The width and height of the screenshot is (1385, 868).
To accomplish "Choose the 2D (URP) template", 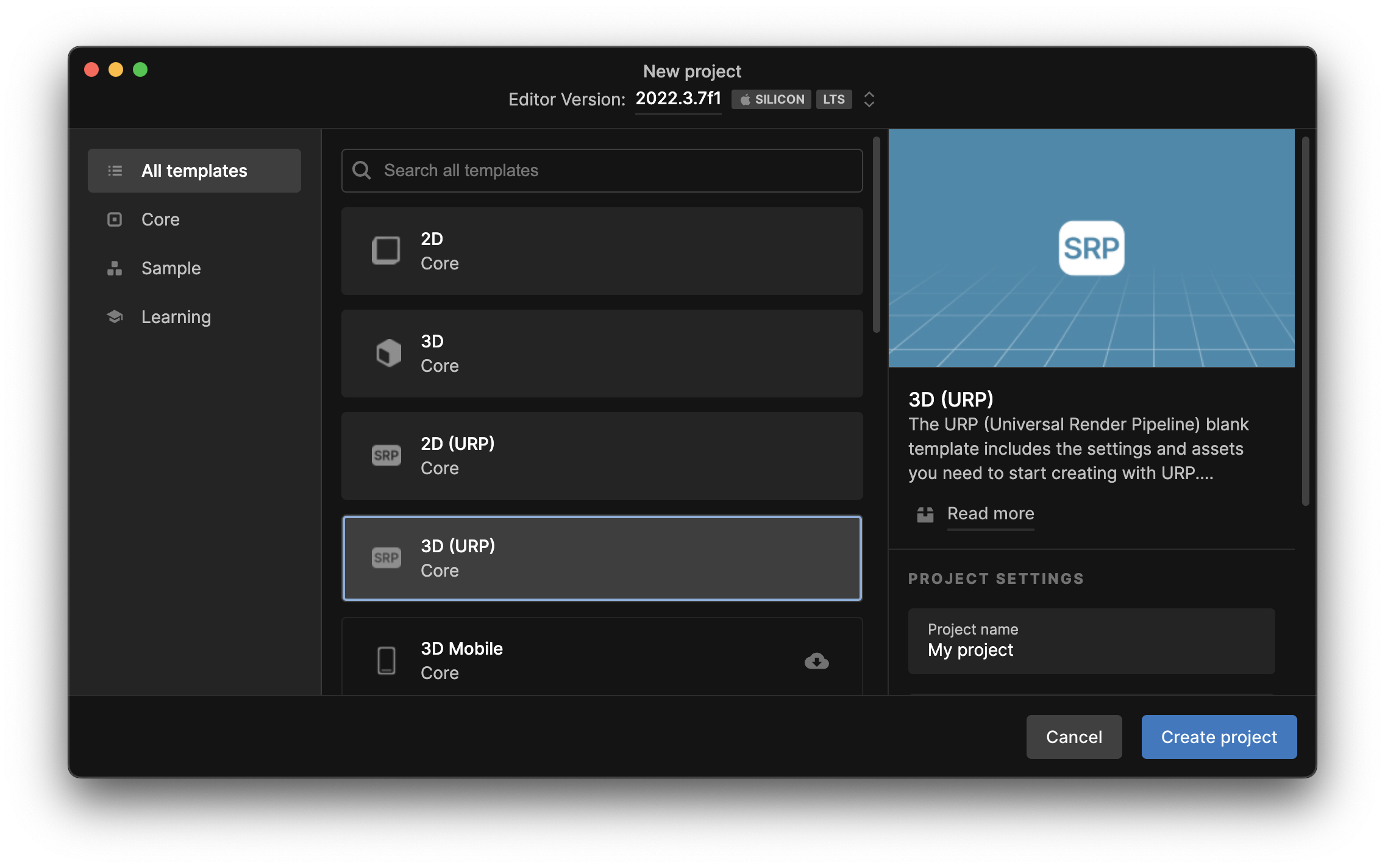I will click(602, 456).
